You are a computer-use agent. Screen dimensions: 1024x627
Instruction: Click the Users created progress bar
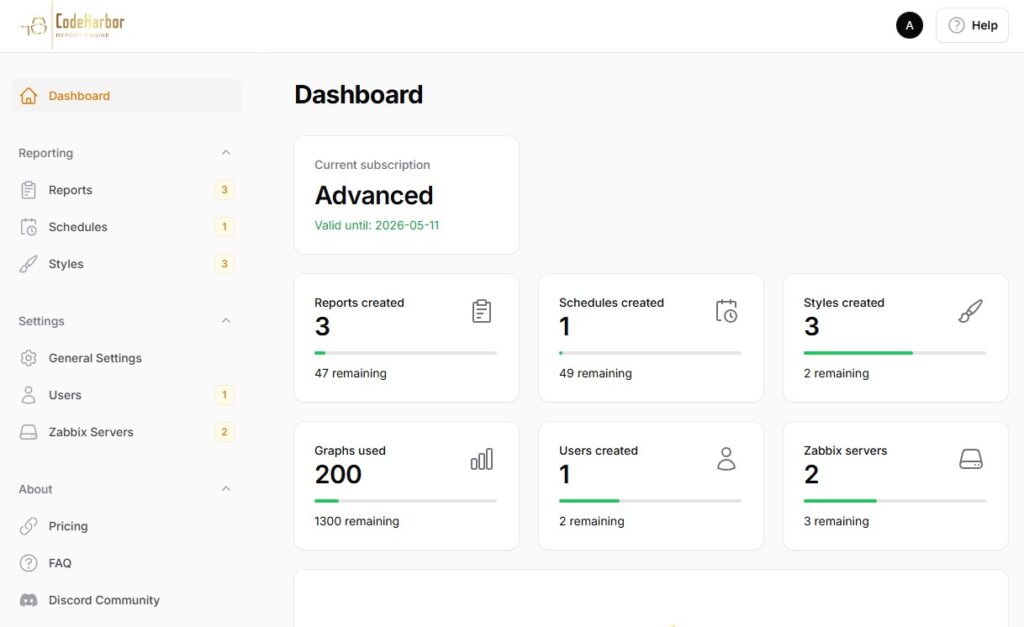point(650,501)
